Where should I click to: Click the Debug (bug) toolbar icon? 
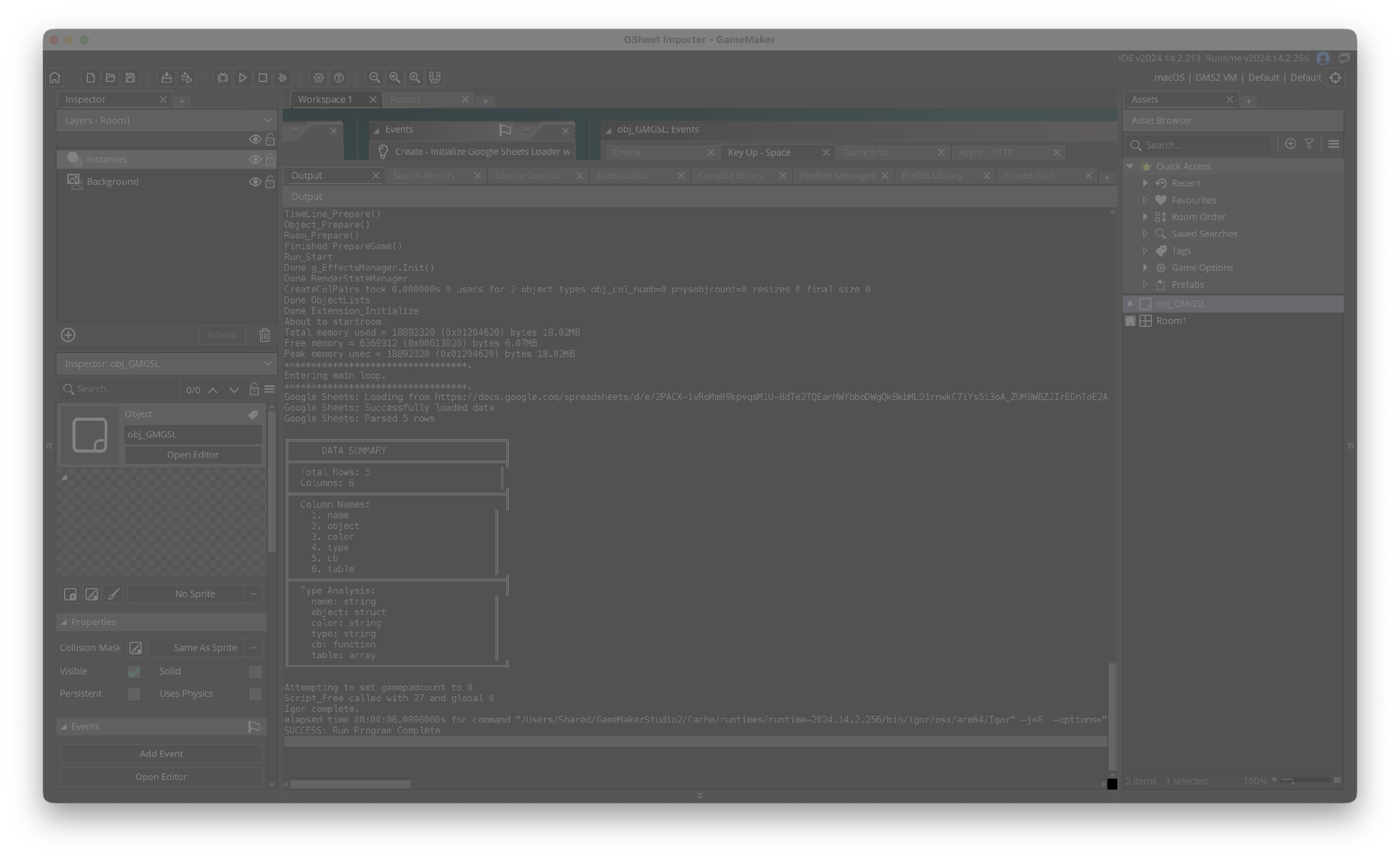[x=223, y=77]
